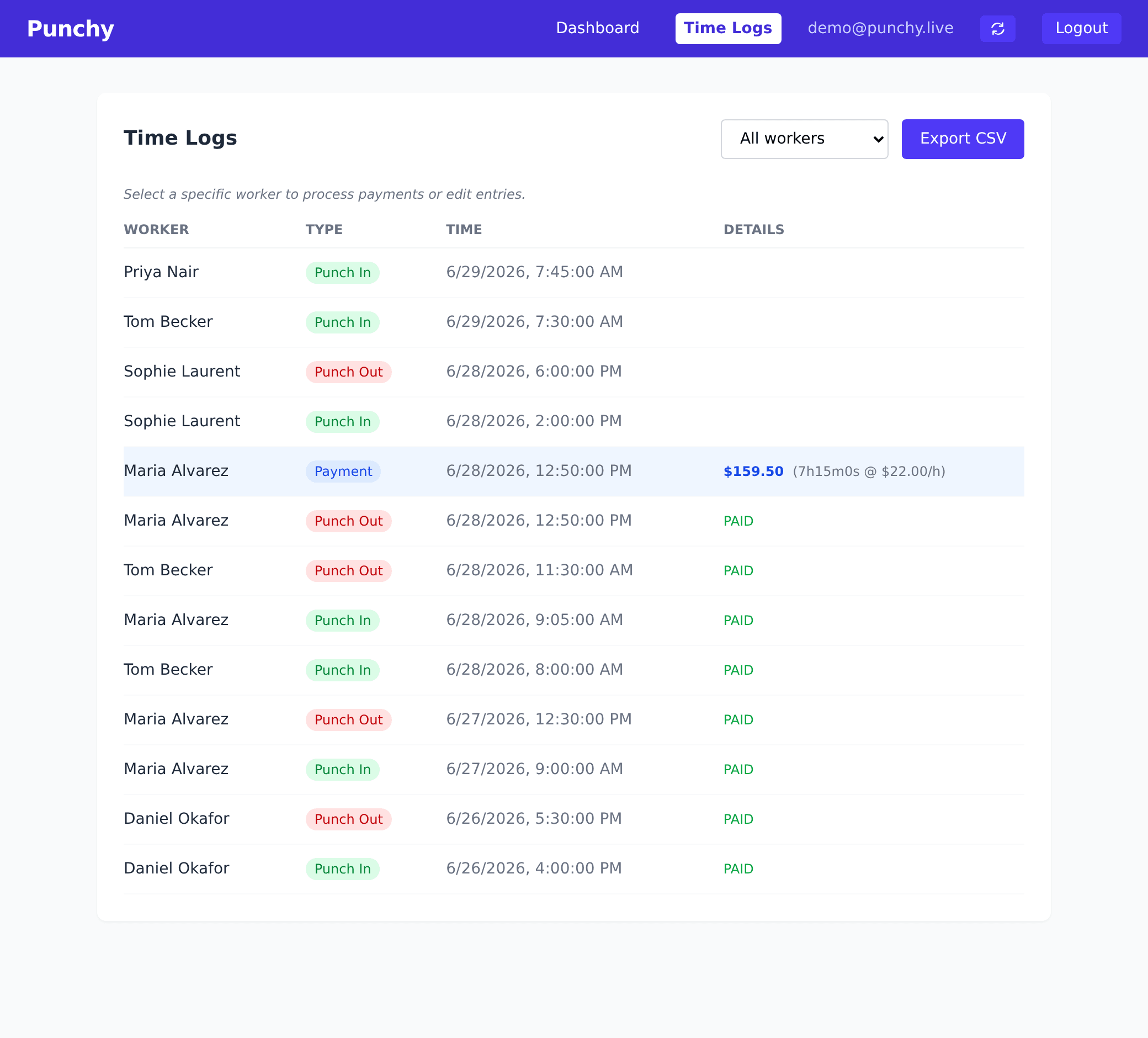The image size is (1148, 1038).
Task: Click Daniel Okafor in the 5:30:00 PM row
Action: pos(176,818)
